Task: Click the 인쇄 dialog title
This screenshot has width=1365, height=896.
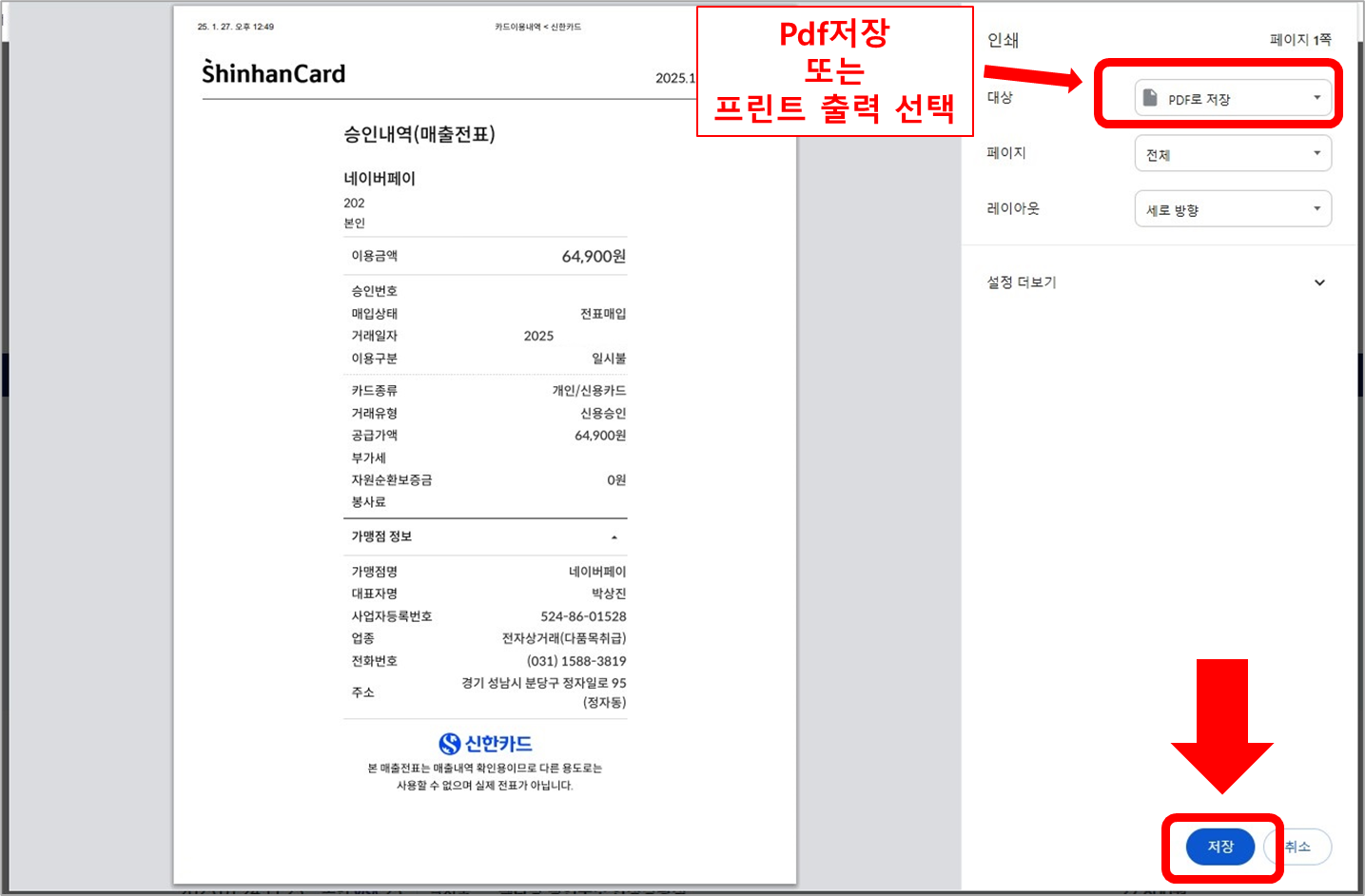Action: (x=1003, y=40)
